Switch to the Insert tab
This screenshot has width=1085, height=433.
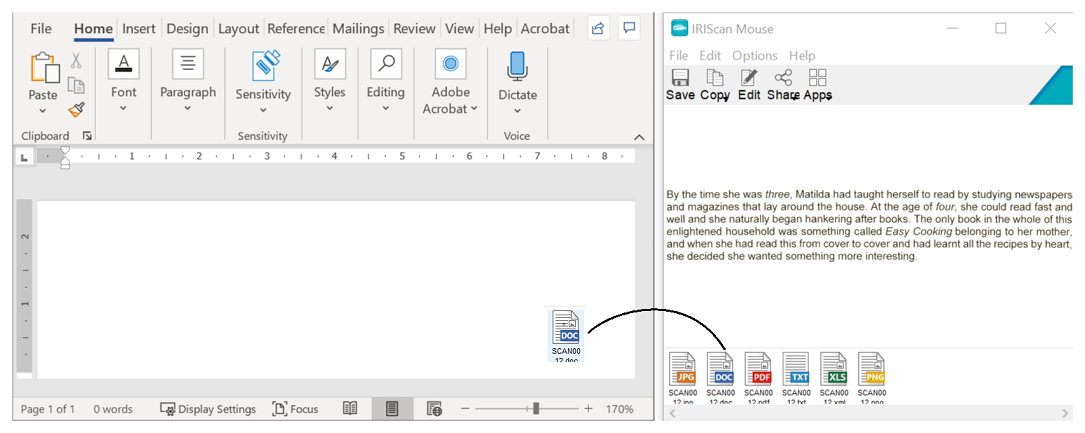pyautogui.click(x=139, y=28)
